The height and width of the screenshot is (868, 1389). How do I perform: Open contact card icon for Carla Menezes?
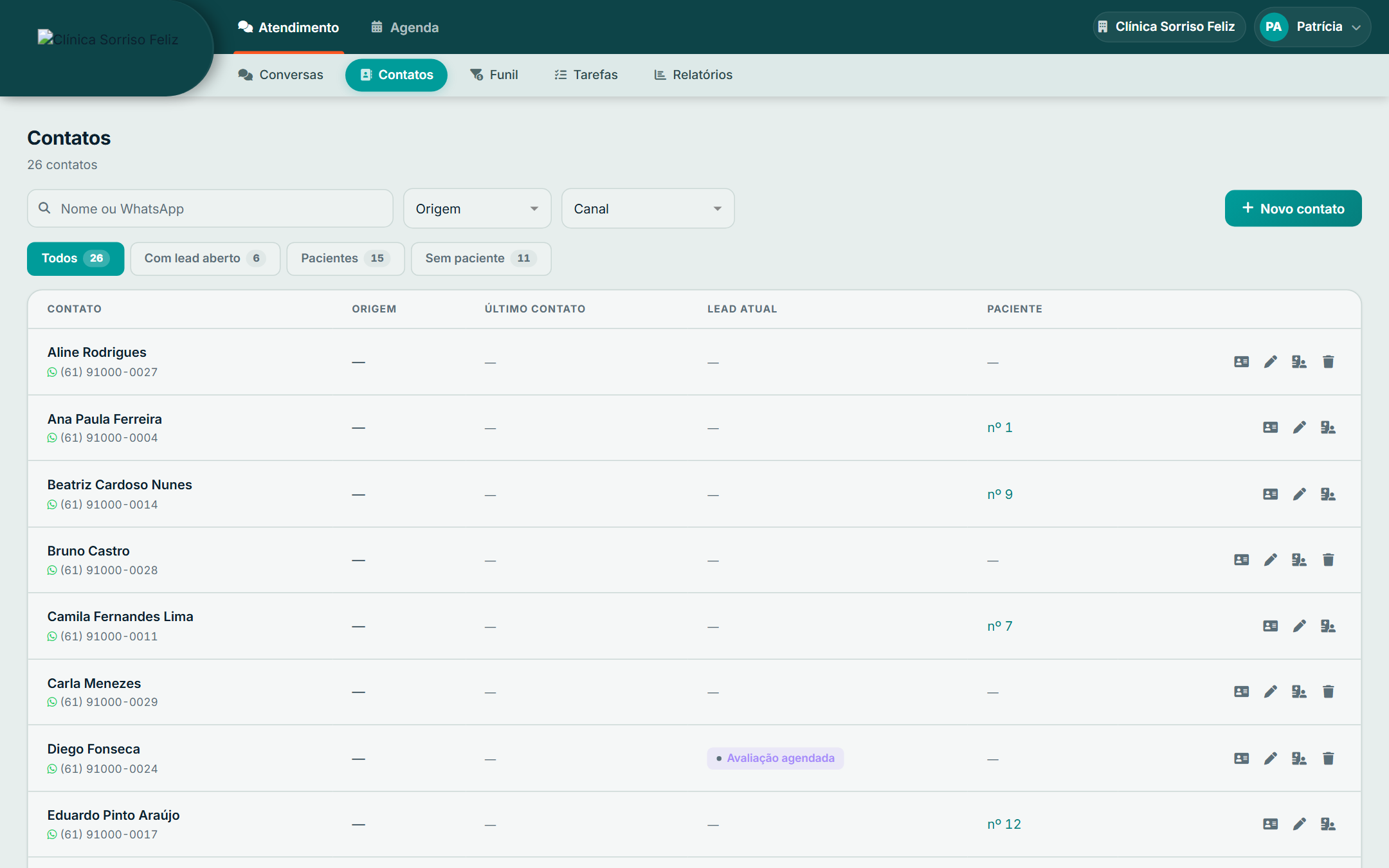[x=1241, y=692]
